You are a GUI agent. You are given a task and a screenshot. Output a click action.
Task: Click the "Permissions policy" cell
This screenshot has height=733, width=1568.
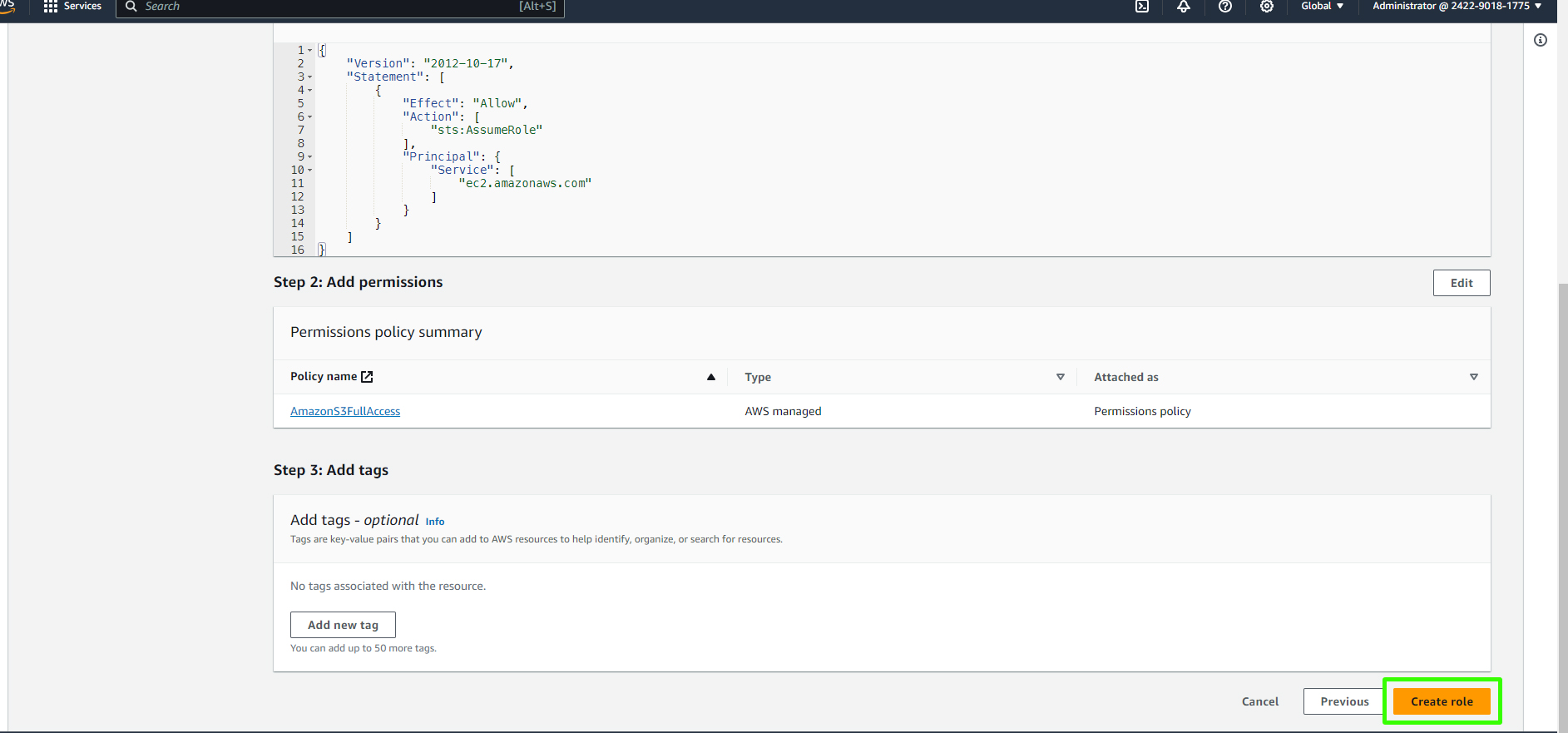(x=1142, y=411)
